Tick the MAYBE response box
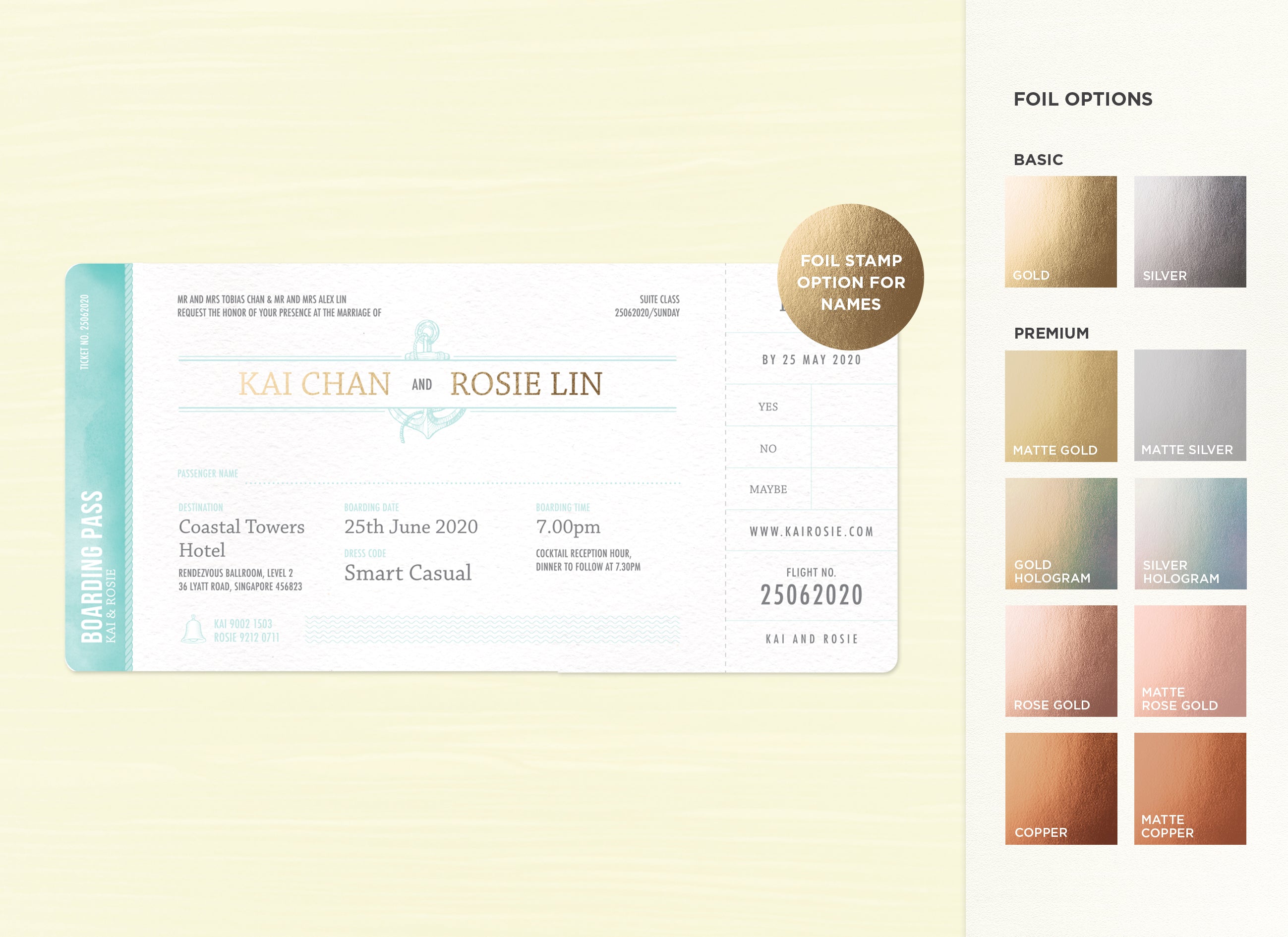The width and height of the screenshot is (1288, 937). pos(854,489)
